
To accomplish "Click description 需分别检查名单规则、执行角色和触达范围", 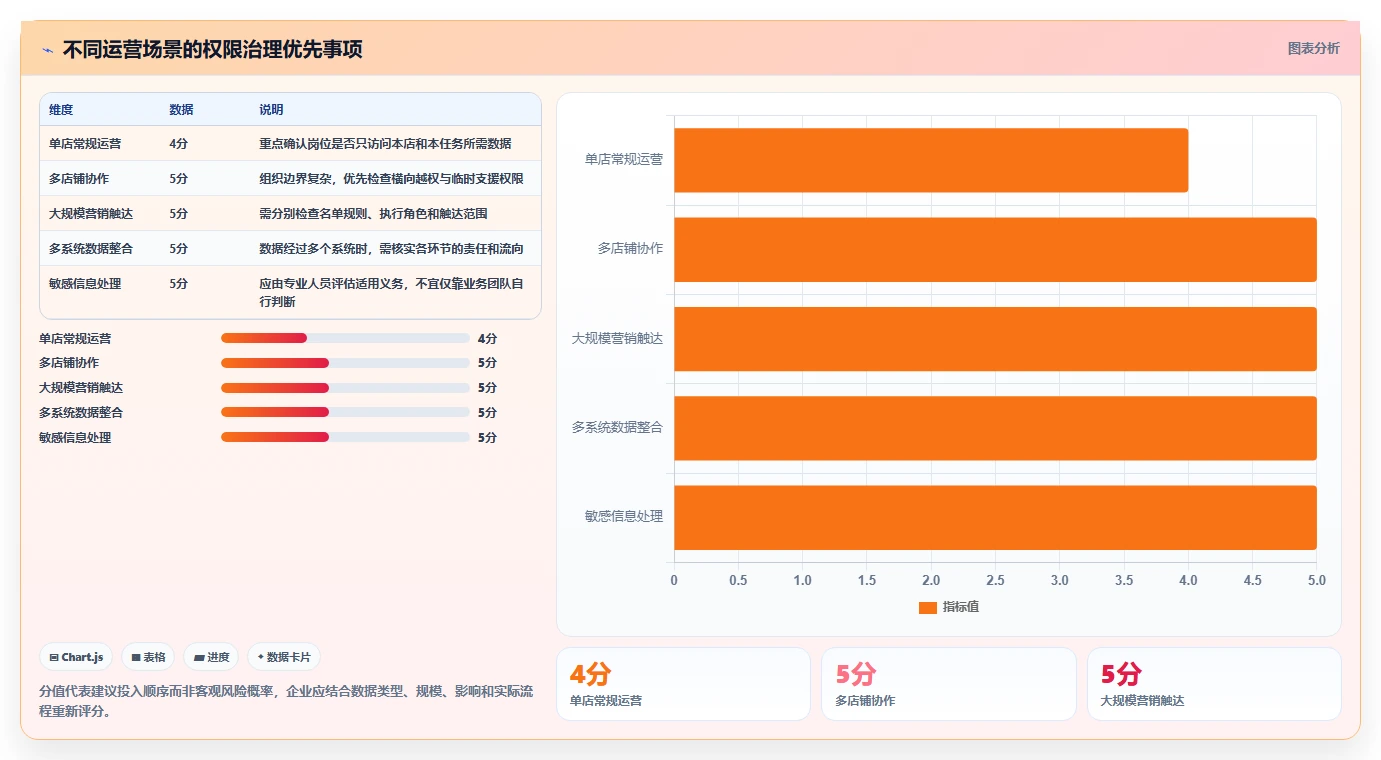I will 373,214.
